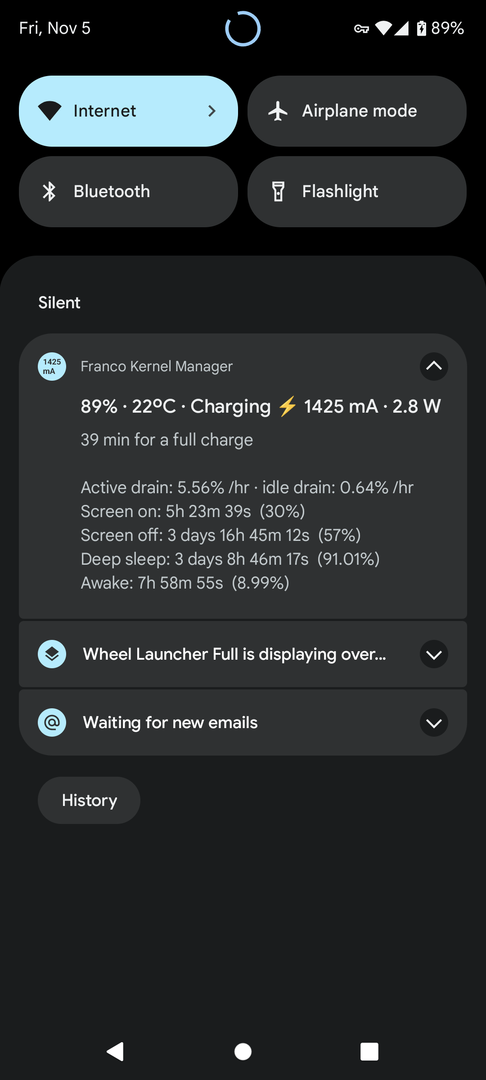Tap the Wheel Launcher overlay layers icon
This screenshot has height=1080, width=486.
coord(52,654)
